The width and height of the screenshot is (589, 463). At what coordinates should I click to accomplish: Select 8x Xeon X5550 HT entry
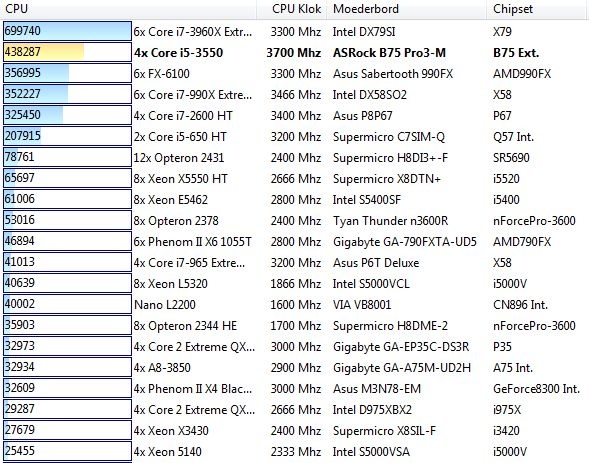point(181,179)
